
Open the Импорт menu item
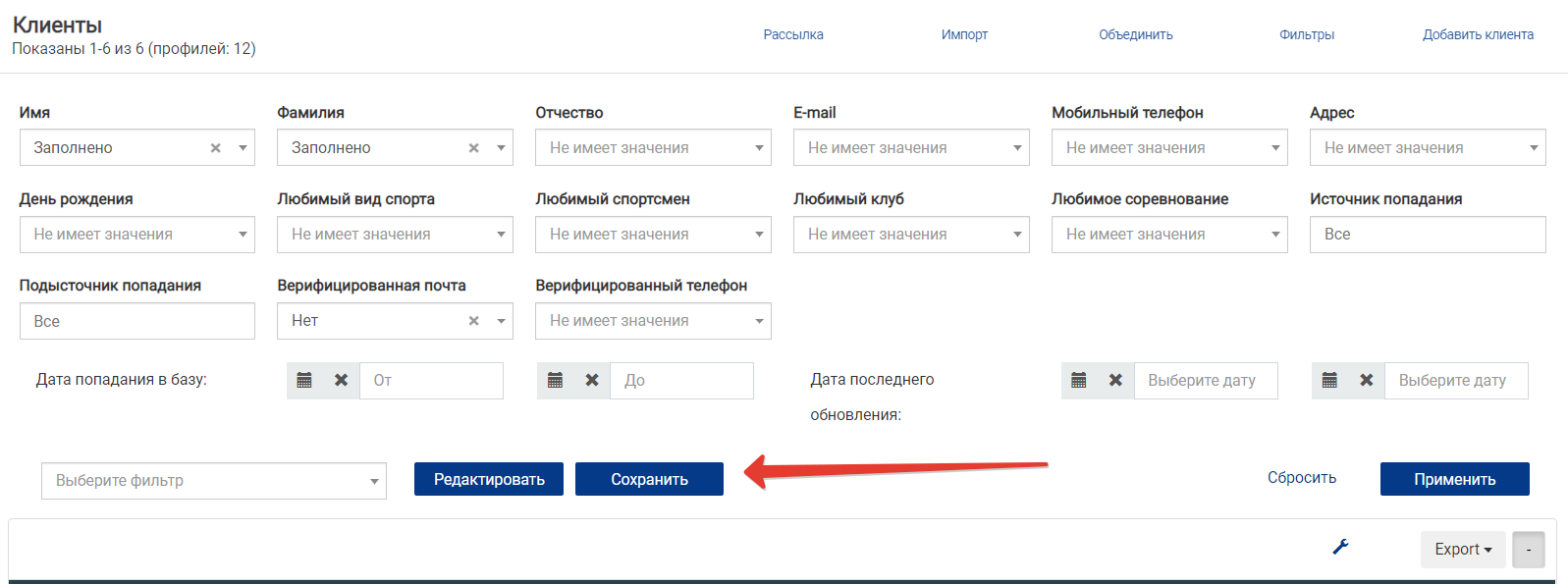coord(964,34)
